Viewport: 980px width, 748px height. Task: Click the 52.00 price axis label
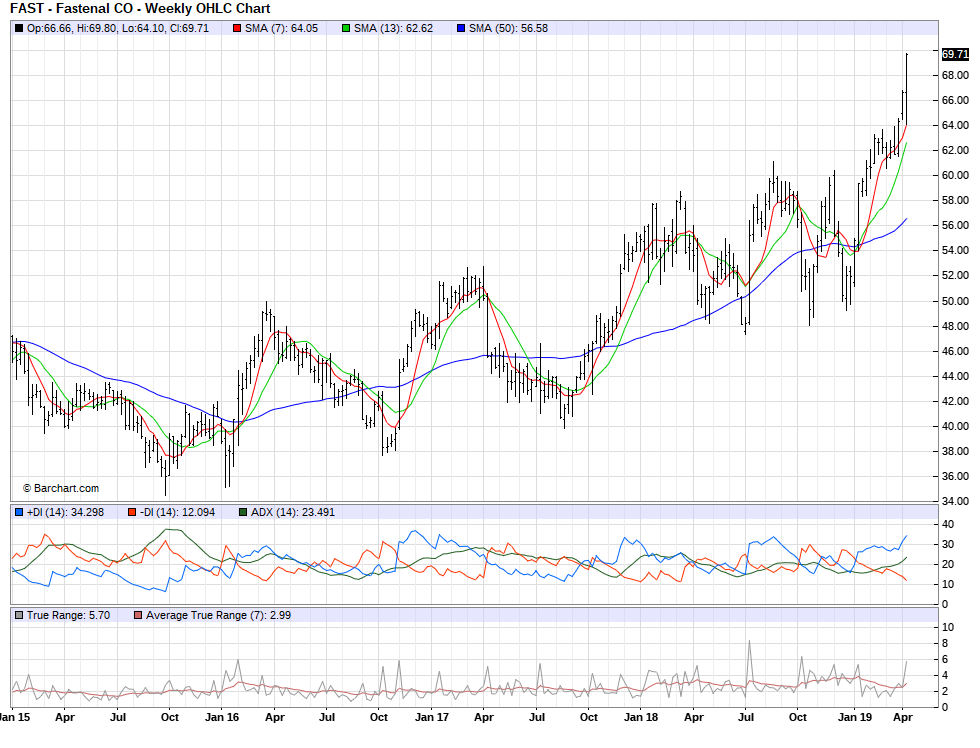(955, 276)
